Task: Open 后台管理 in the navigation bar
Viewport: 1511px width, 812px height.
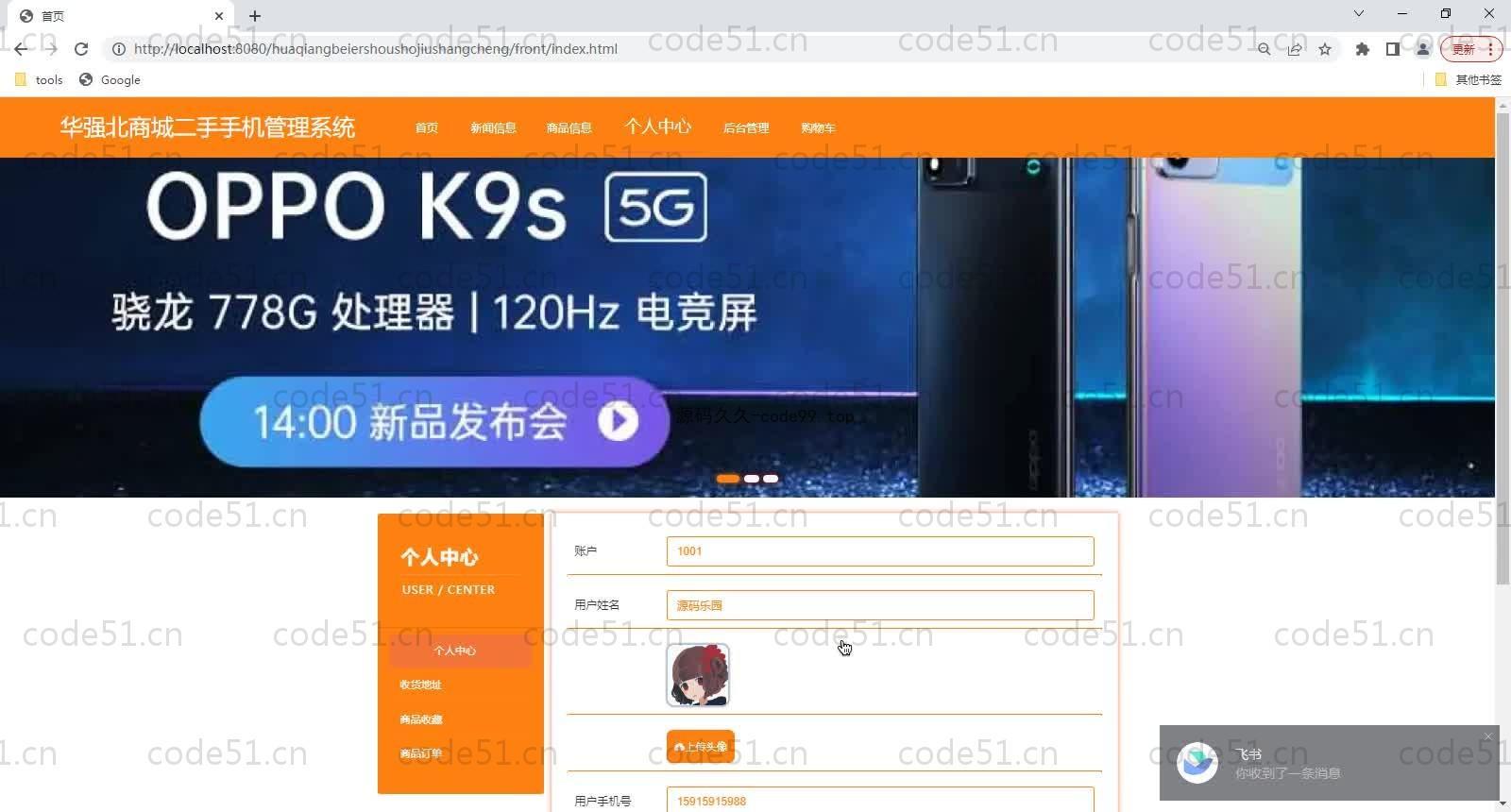Action: coord(746,128)
